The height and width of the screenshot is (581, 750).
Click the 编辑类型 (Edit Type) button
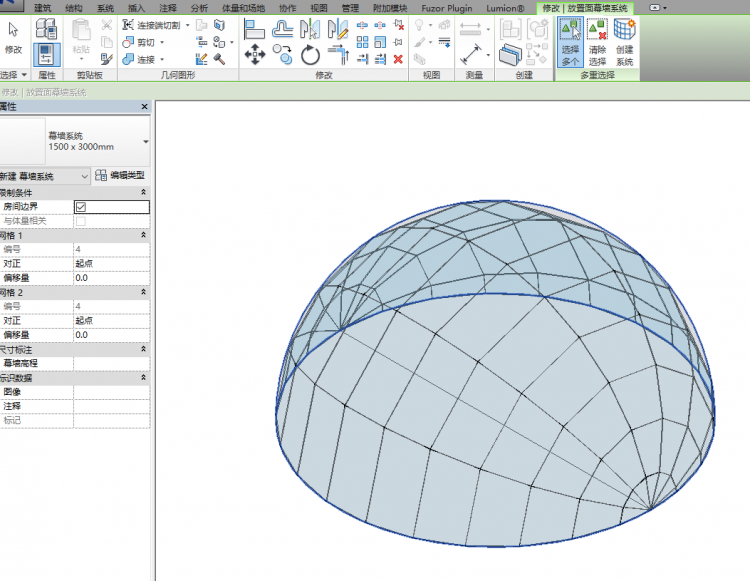pos(121,176)
